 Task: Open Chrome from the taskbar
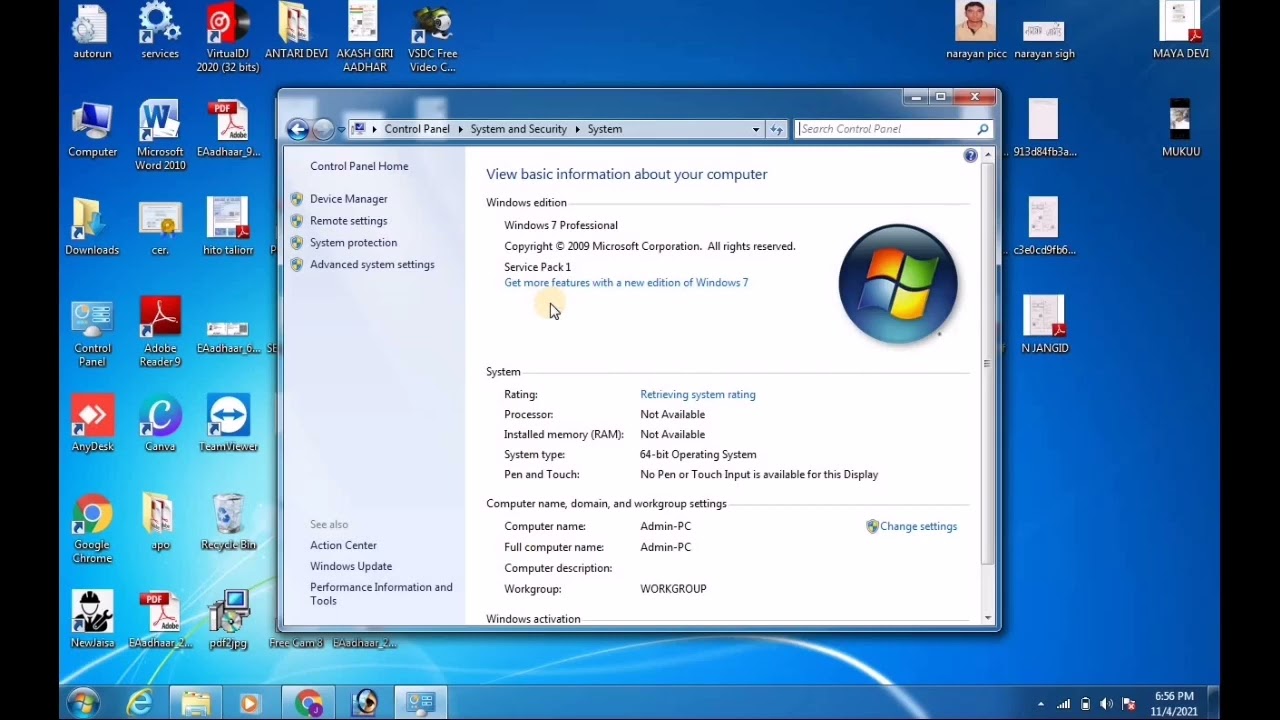click(x=308, y=704)
